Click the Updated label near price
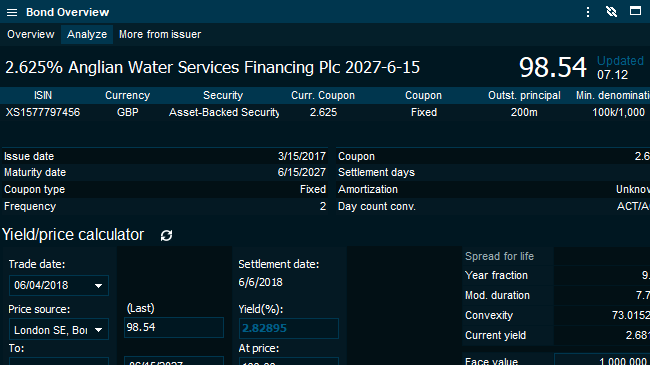 pos(620,61)
